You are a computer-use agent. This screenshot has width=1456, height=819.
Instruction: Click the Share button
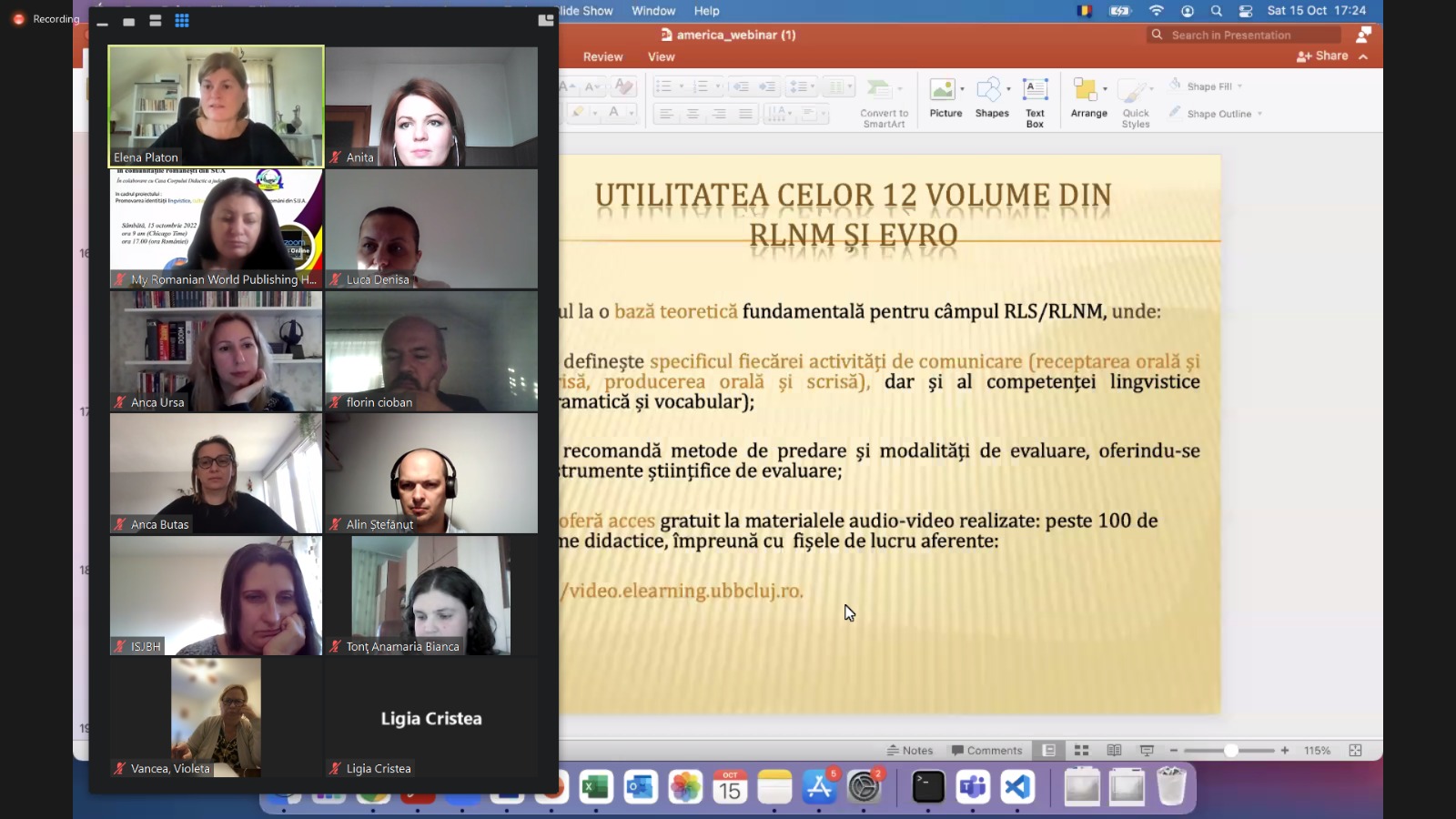(1322, 56)
